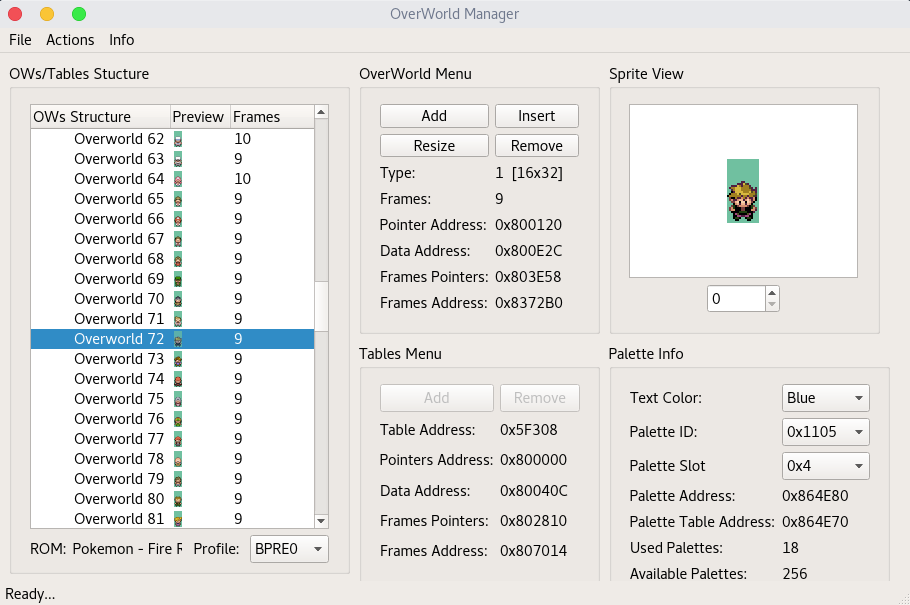The image size is (910, 605).
Task: Open the Info menu
Action: click(121, 39)
